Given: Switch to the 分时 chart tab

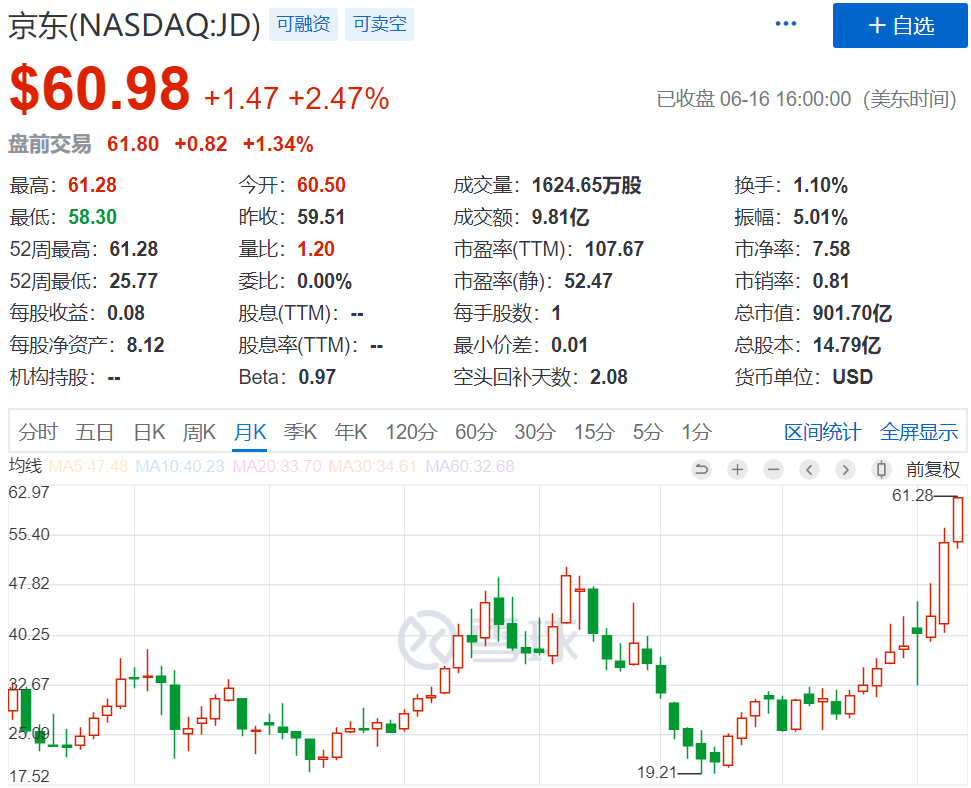Looking at the screenshot, I should point(37,432).
